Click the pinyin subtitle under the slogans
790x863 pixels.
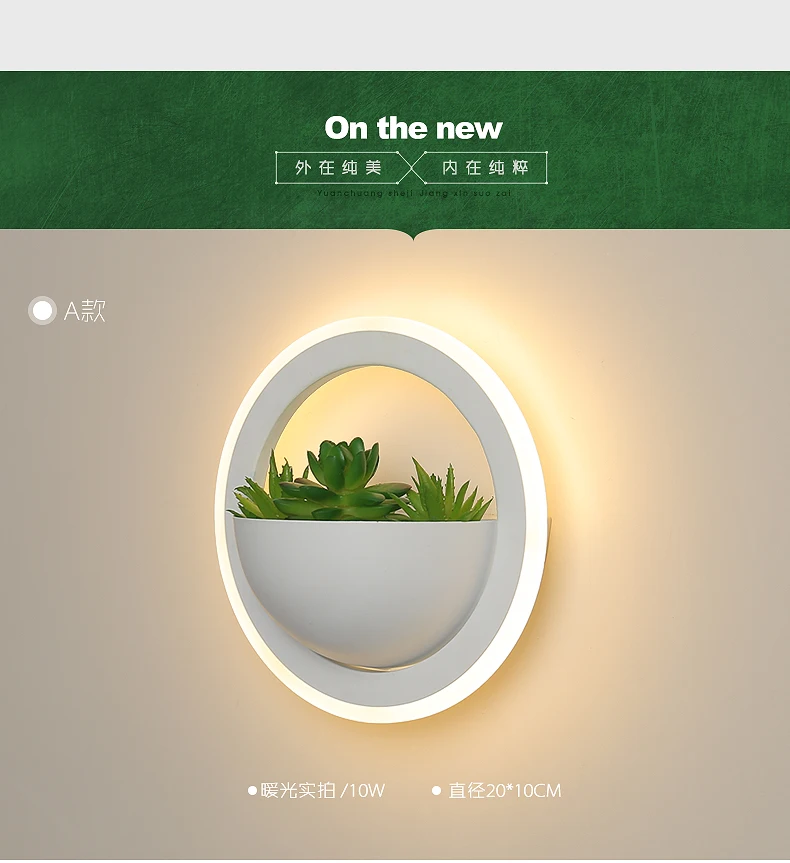414,193
